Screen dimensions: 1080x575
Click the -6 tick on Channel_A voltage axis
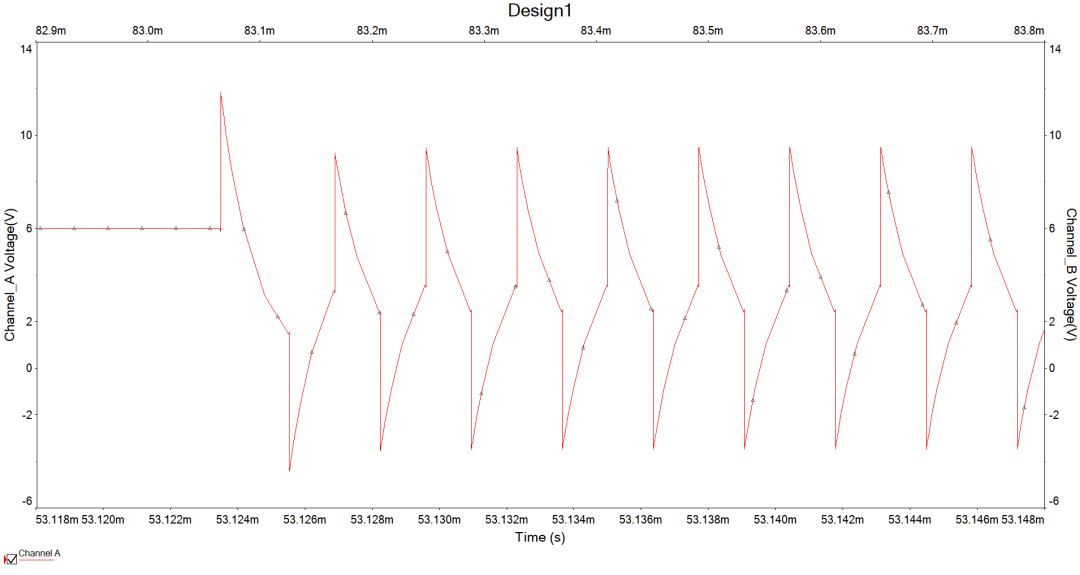click(x=25, y=501)
